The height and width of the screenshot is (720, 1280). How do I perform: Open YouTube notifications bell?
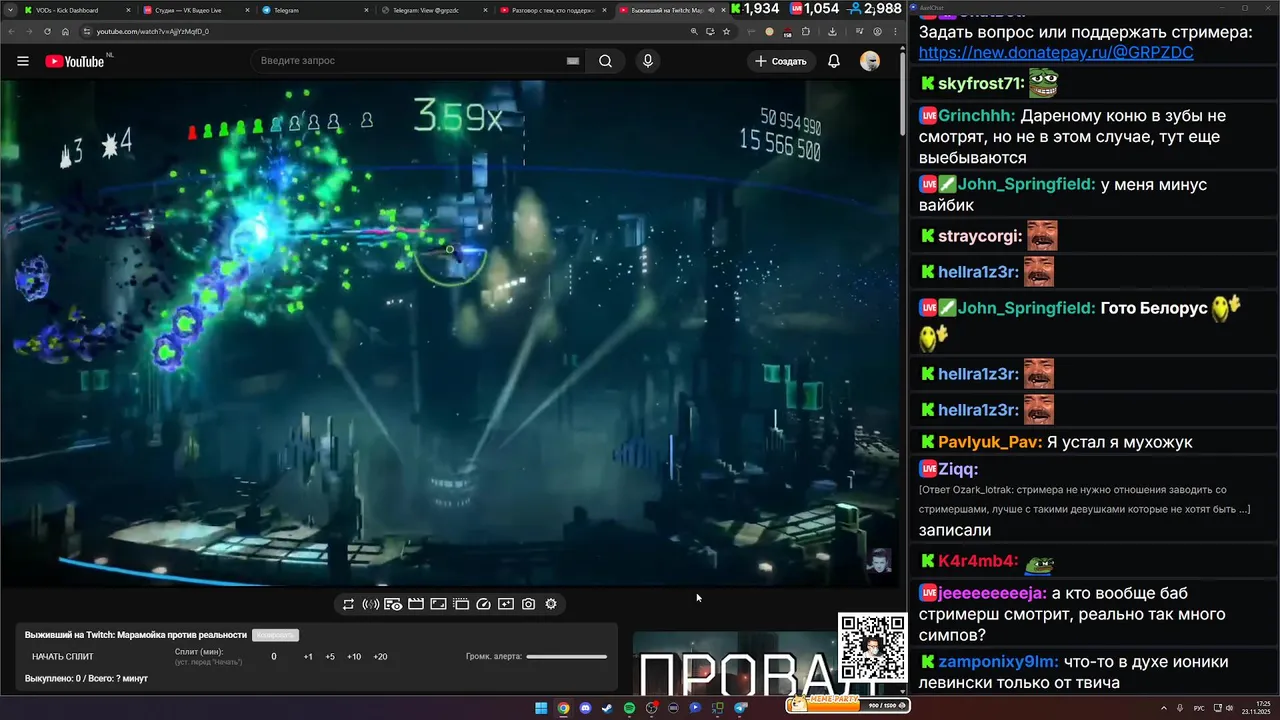pyautogui.click(x=834, y=61)
